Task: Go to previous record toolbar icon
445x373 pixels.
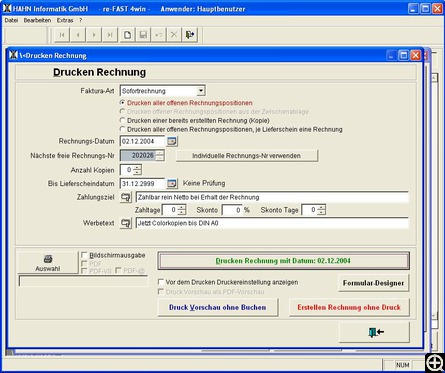Action: 78,35
